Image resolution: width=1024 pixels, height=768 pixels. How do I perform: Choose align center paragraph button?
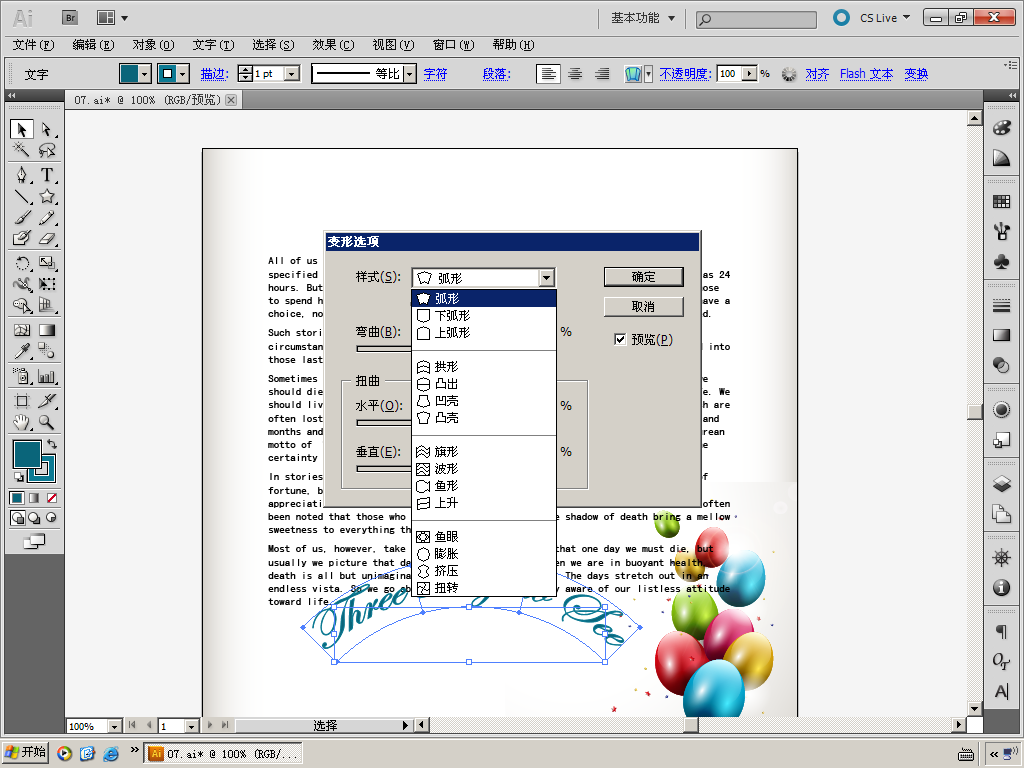coord(575,74)
